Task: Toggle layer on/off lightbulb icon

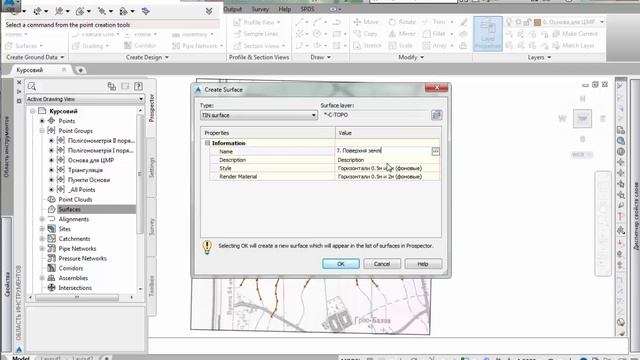Action: click(x=509, y=22)
